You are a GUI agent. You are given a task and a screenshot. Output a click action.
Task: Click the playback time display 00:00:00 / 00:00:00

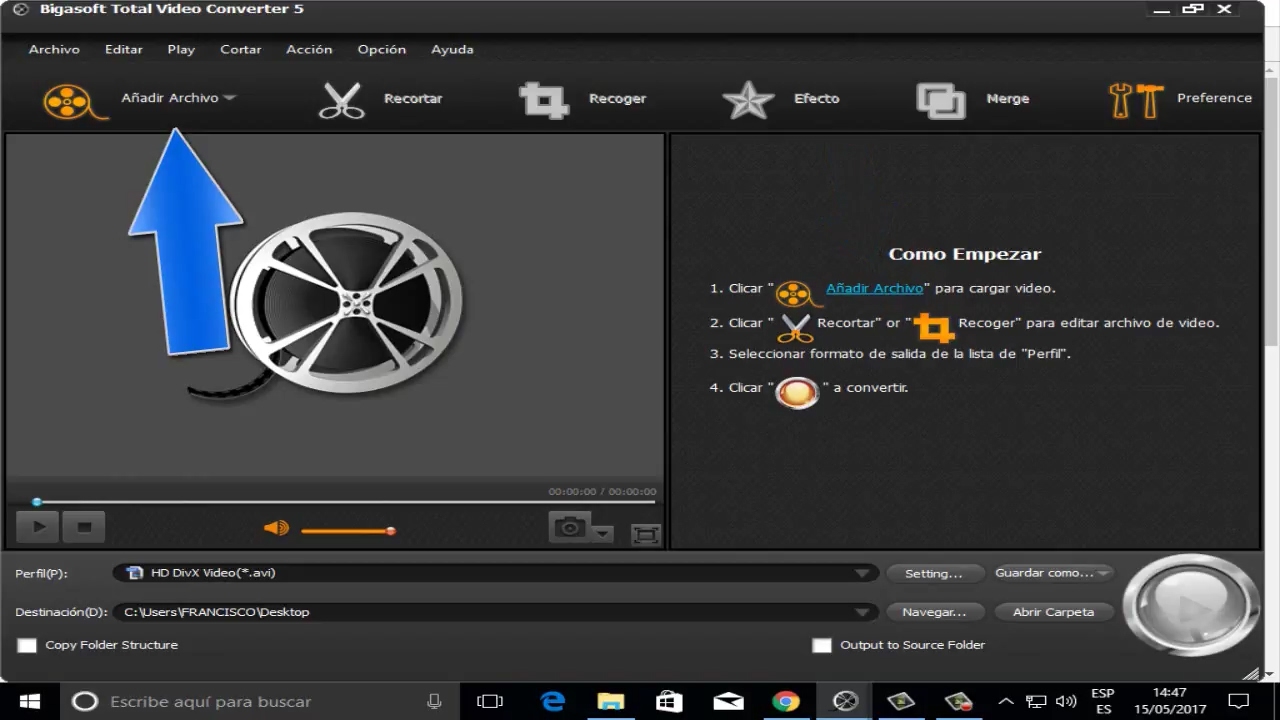[602, 491]
